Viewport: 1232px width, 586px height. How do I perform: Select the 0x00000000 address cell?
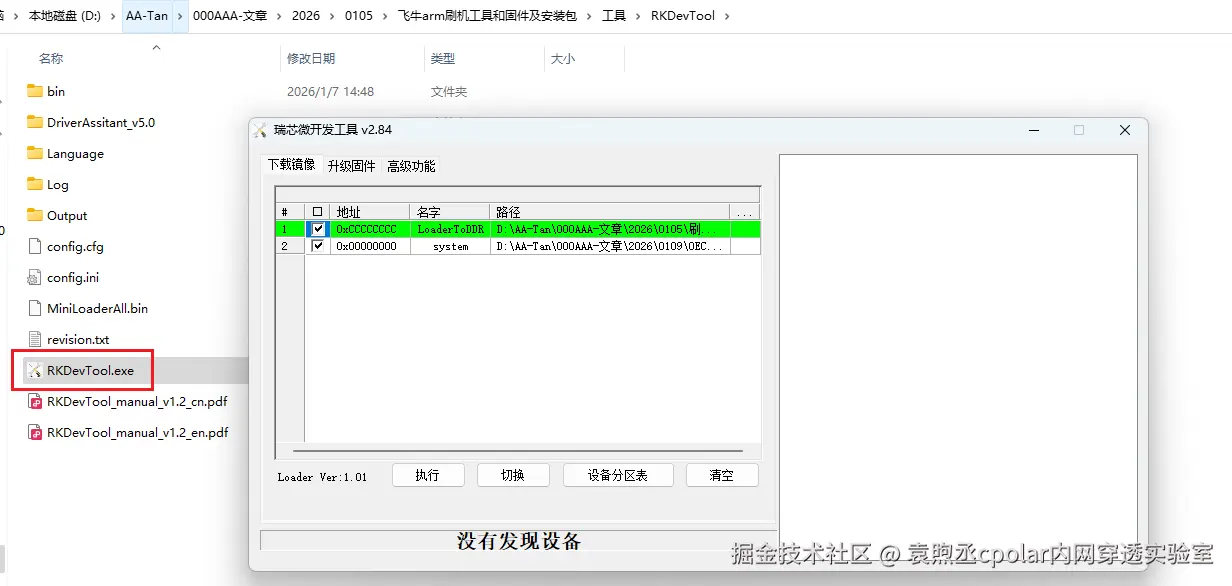pyautogui.click(x=370, y=246)
